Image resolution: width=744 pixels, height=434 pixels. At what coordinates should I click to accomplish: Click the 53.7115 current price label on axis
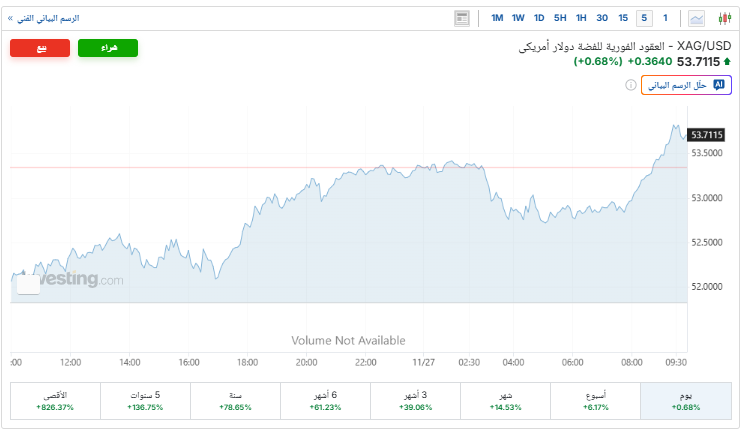706,134
